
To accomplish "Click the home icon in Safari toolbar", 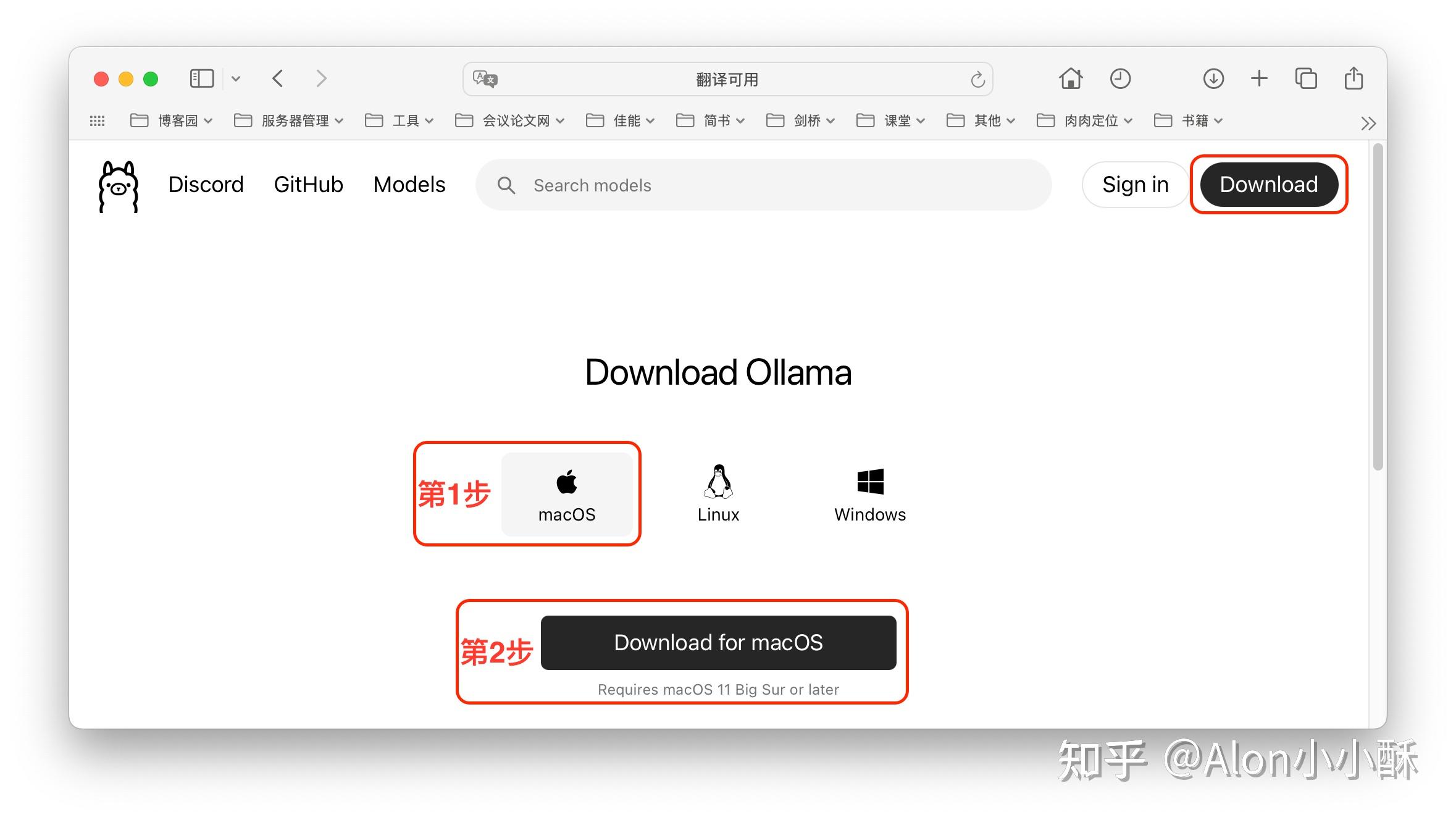I will 1070,78.
